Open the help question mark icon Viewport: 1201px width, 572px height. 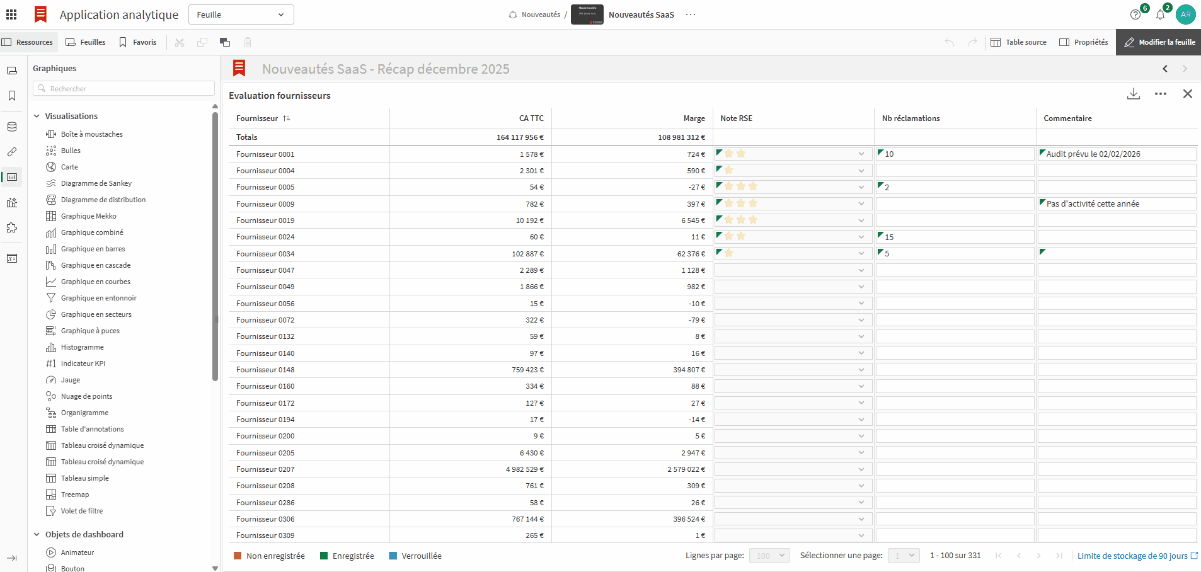pyautogui.click(x=1135, y=15)
